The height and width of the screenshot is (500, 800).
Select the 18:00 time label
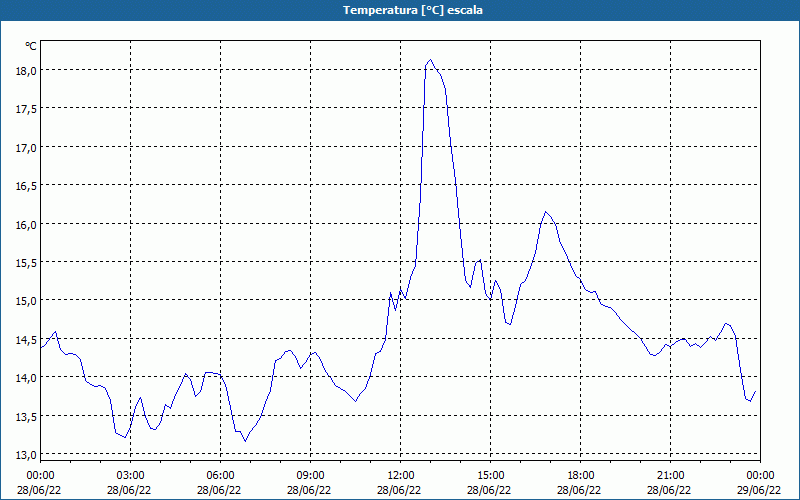pyautogui.click(x=580, y=476)
